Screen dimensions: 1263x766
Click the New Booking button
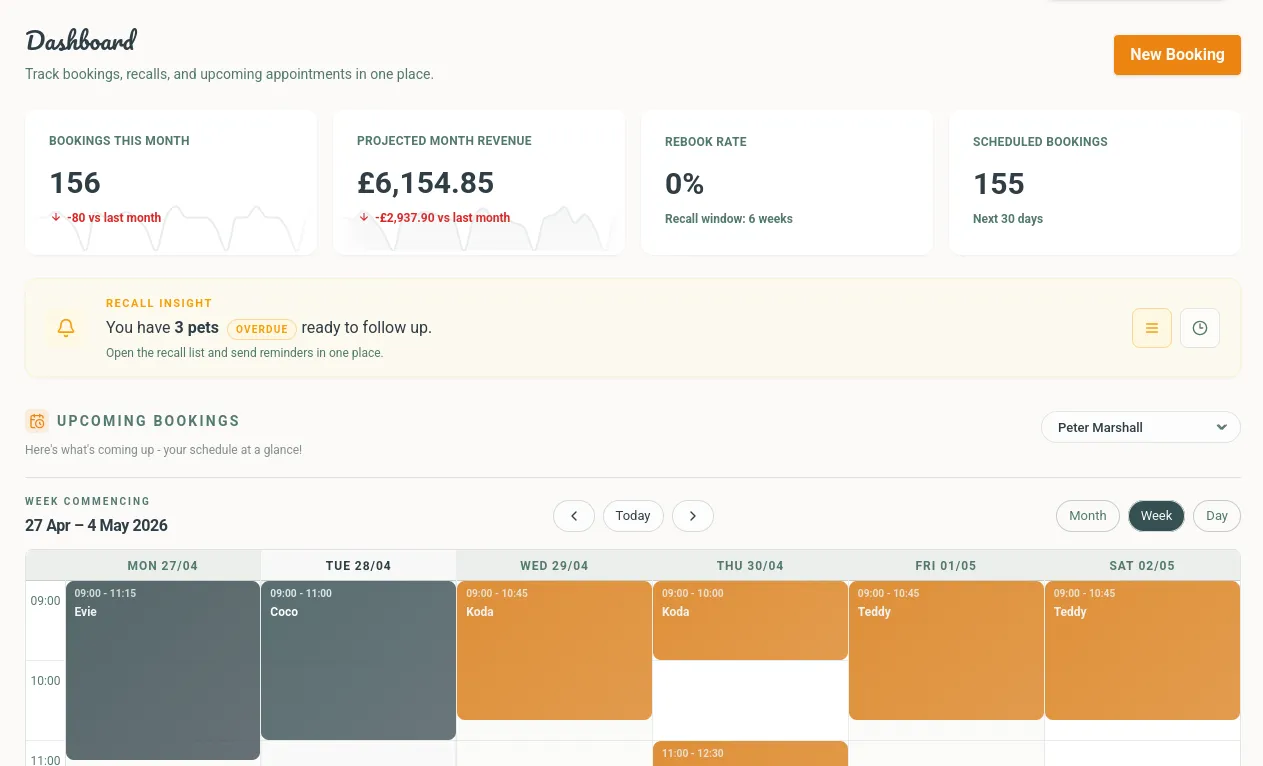[x=1177, y=55]
